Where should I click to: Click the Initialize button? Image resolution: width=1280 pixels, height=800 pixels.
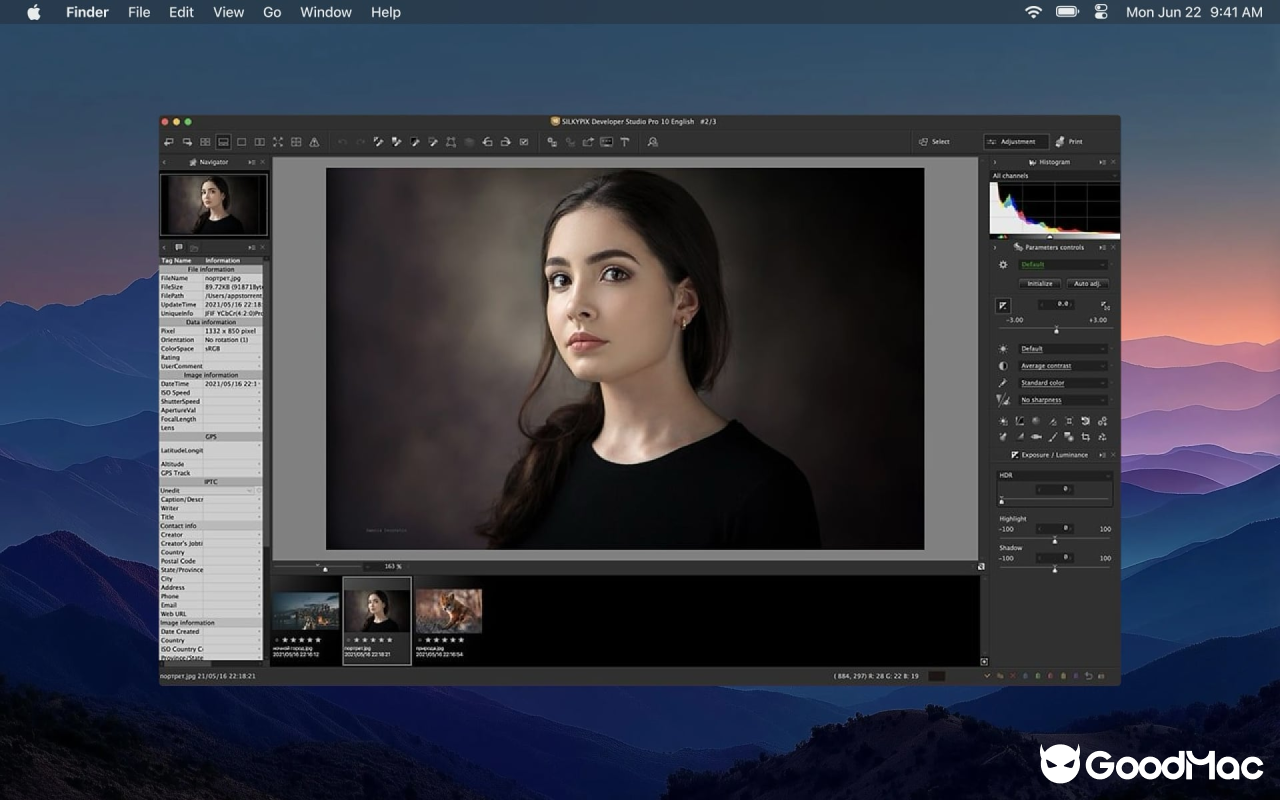(1040, 284)
